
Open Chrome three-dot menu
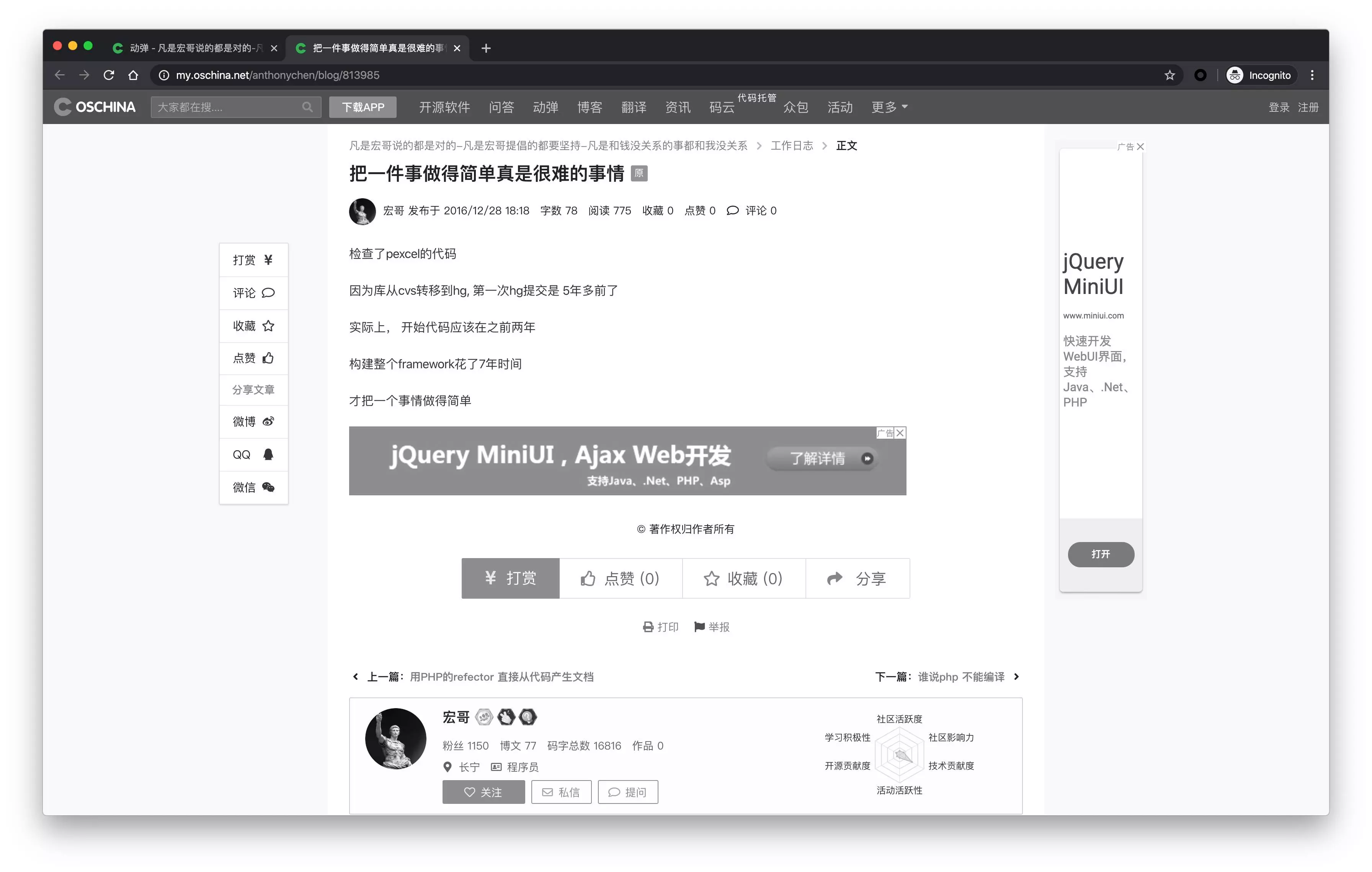pos(1312,75)
